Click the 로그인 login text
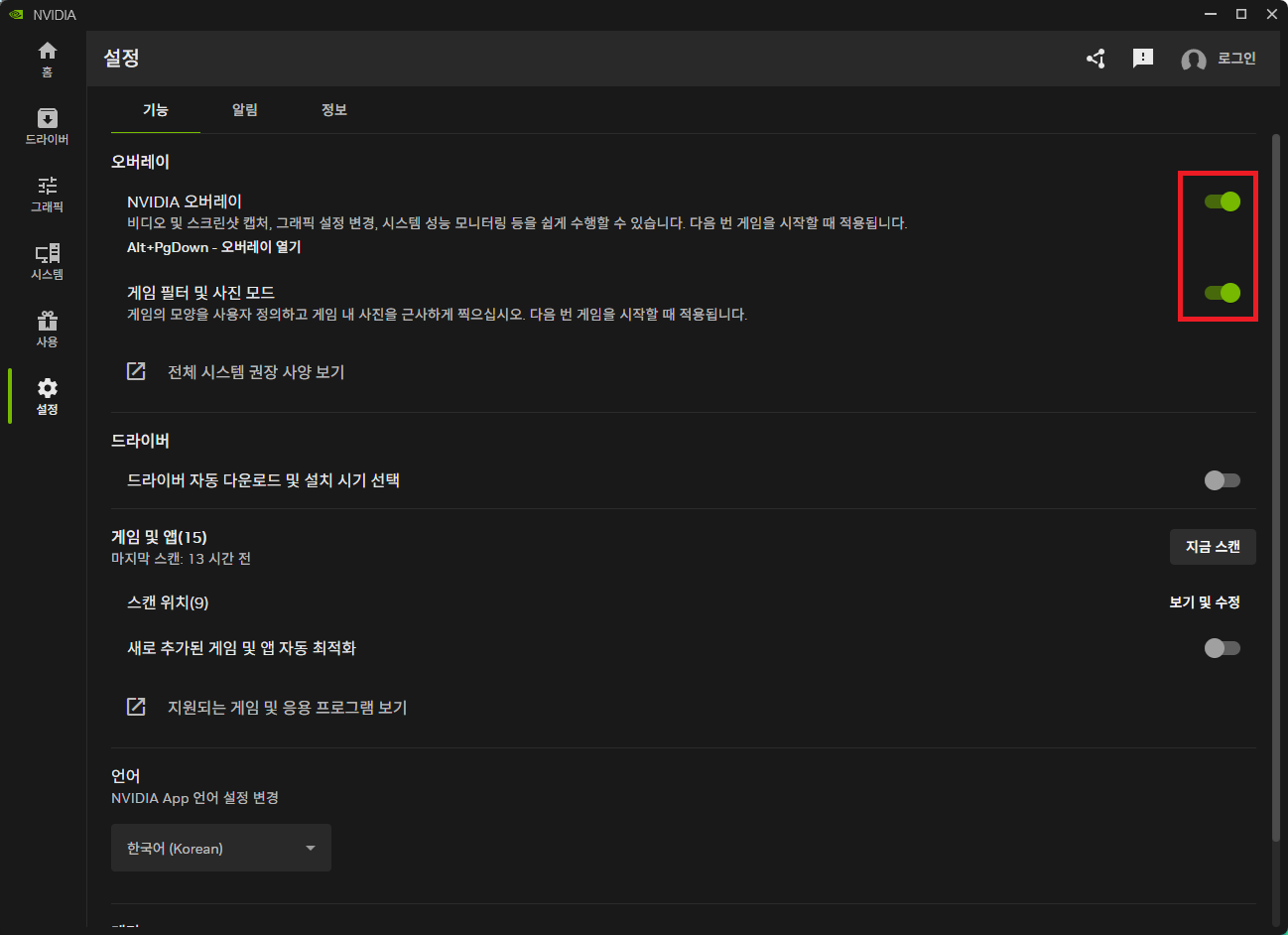1288x935 pixels. click(x=1236, y=59)
